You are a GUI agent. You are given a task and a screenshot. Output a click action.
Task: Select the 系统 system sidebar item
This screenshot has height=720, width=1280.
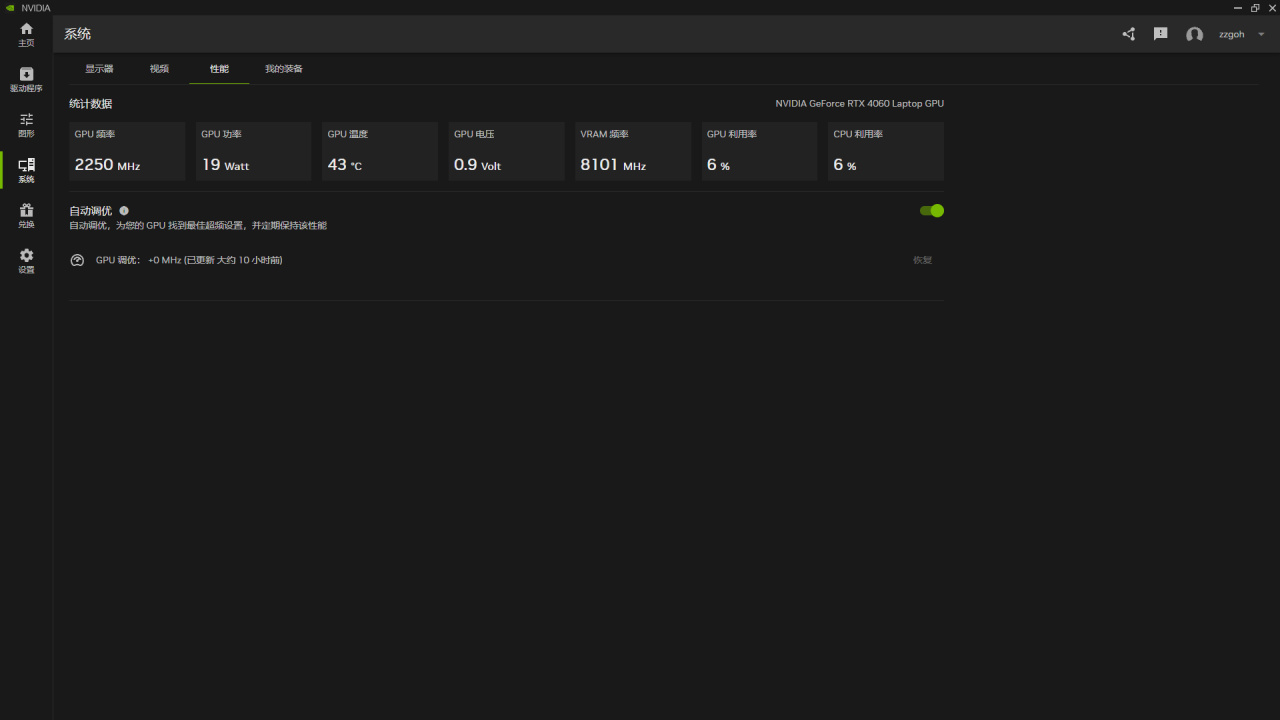coord(26,170)
